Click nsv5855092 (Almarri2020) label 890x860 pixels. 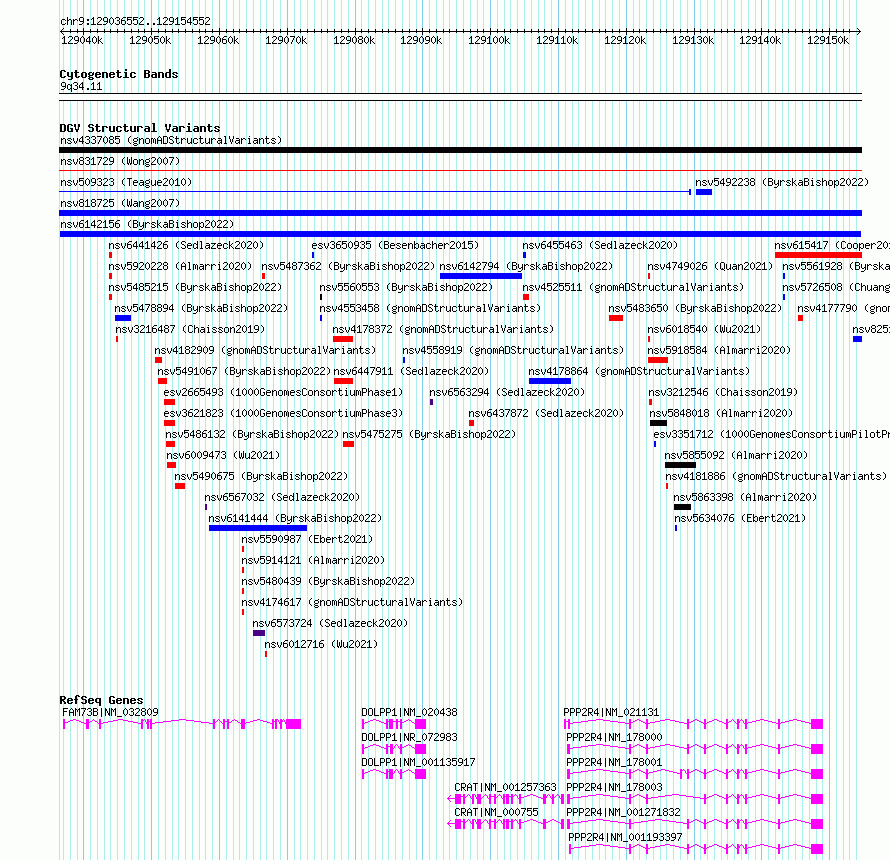(736, 455)
